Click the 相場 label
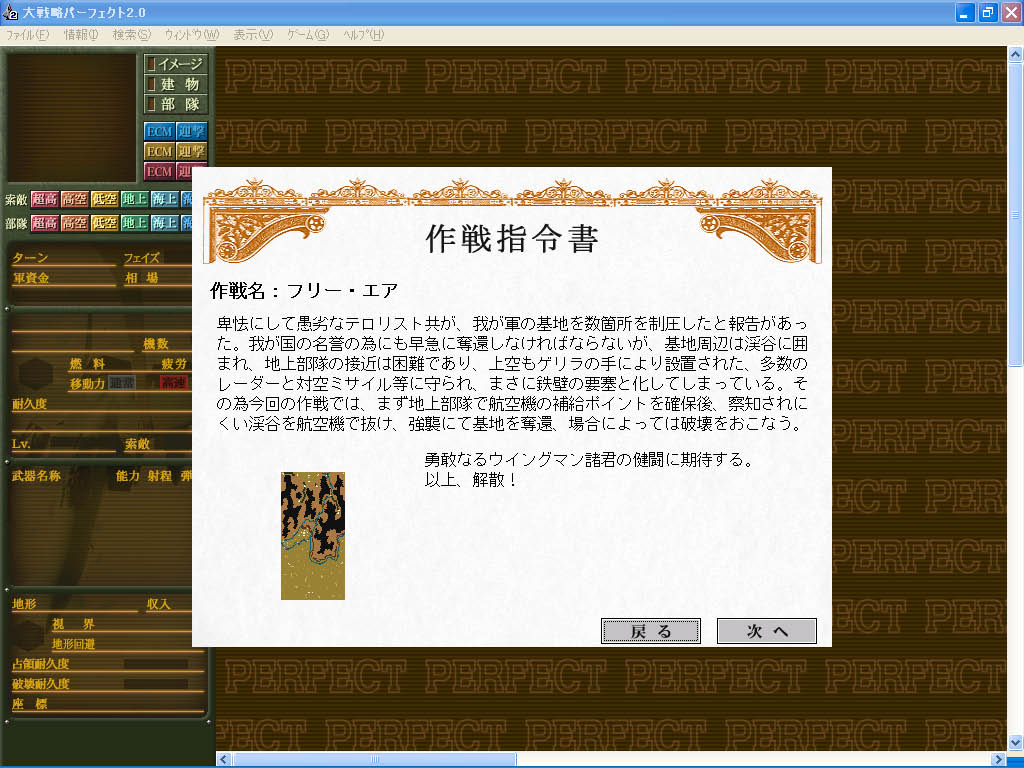 [x=142, y=278]
